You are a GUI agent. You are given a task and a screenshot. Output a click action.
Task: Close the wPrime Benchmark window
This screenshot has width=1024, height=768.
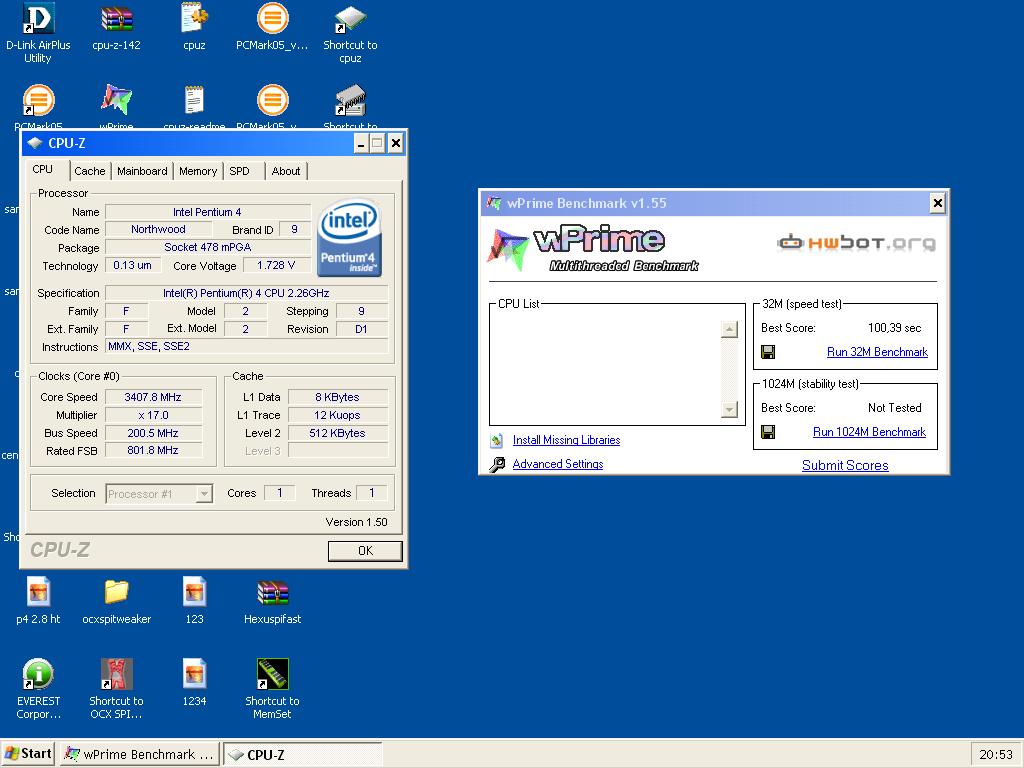[938, 203]
